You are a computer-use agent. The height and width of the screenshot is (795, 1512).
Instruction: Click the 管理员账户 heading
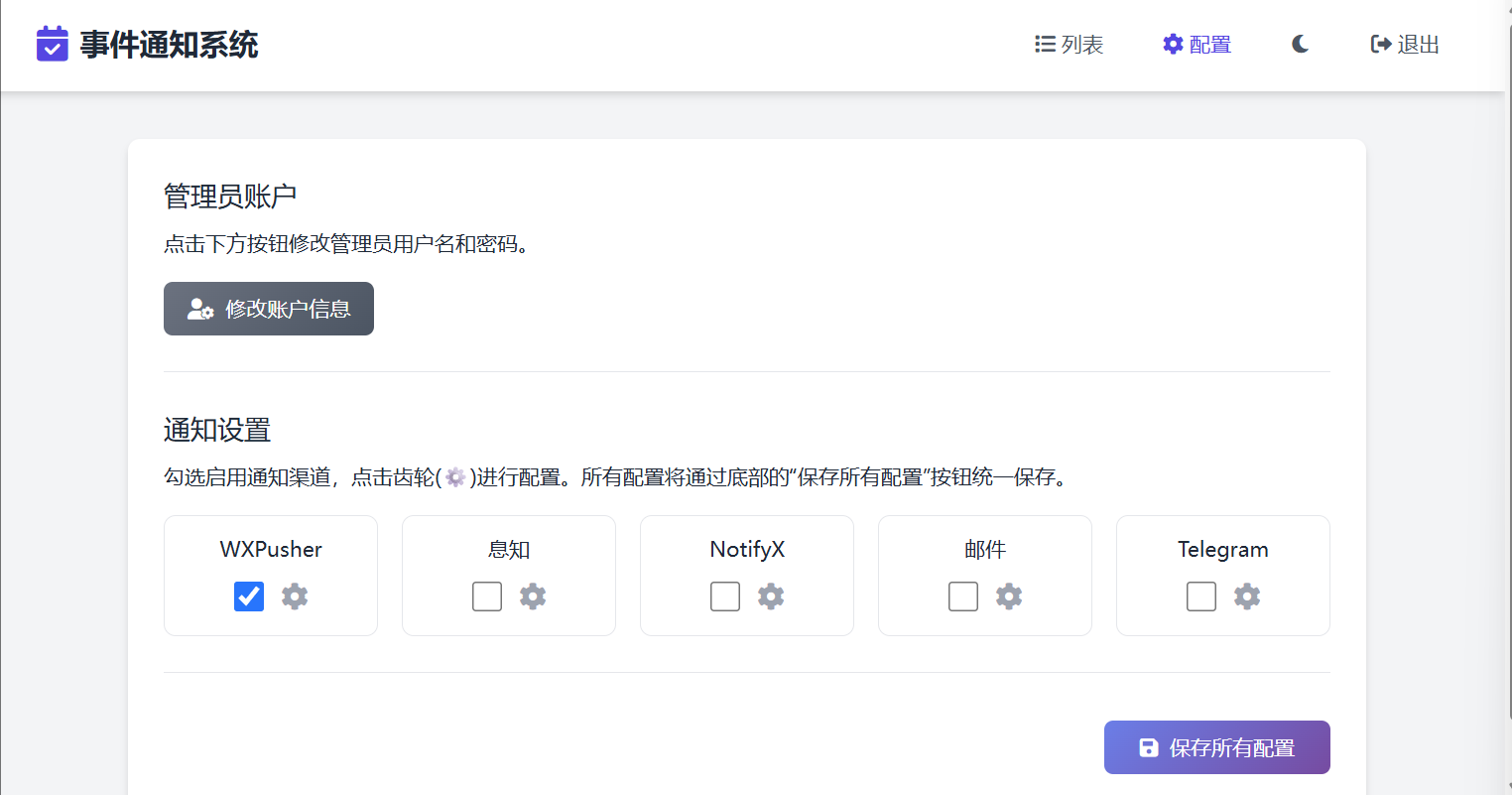(x=230, y=197)
